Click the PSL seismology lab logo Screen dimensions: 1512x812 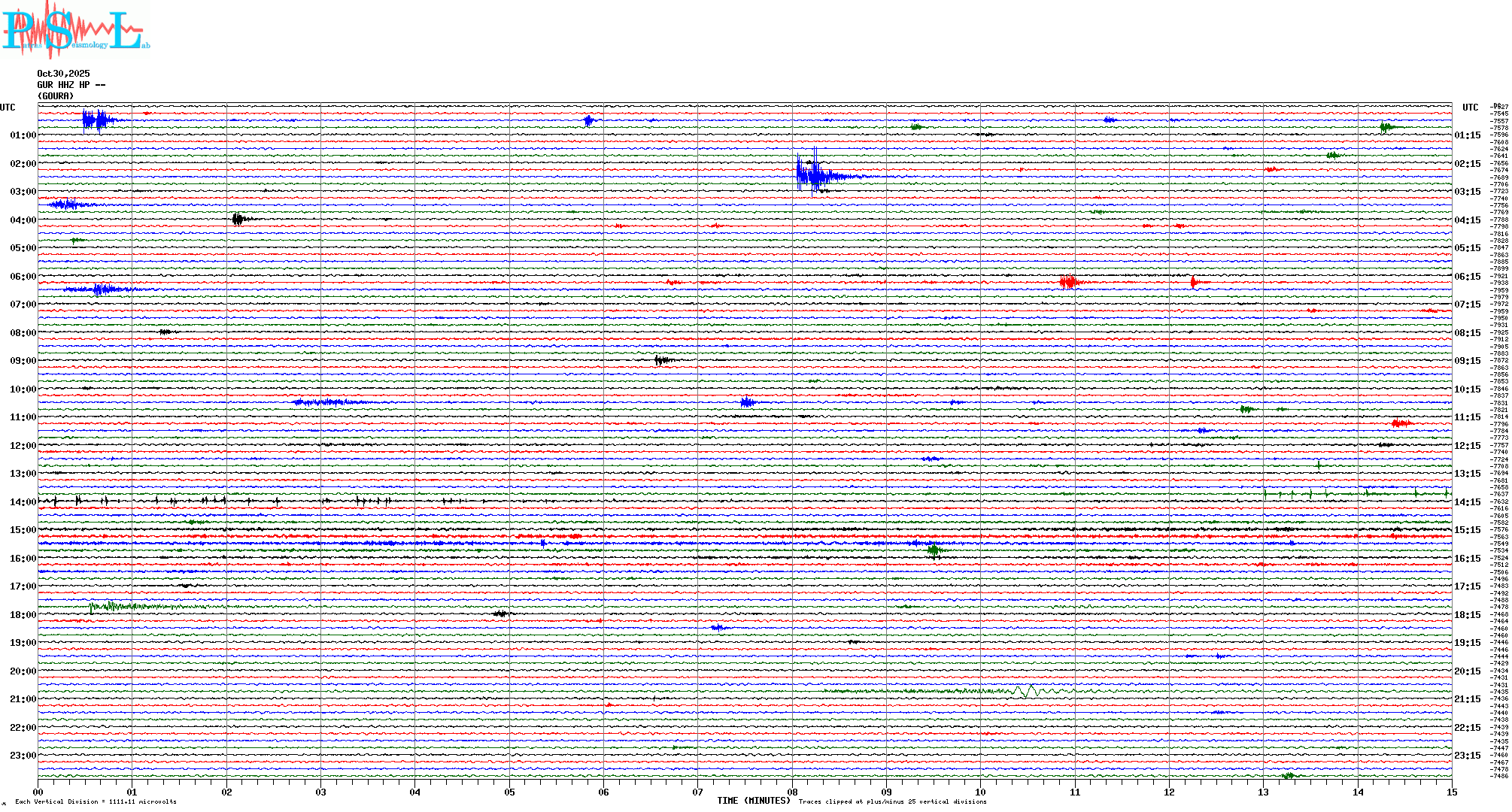(75, 30)
